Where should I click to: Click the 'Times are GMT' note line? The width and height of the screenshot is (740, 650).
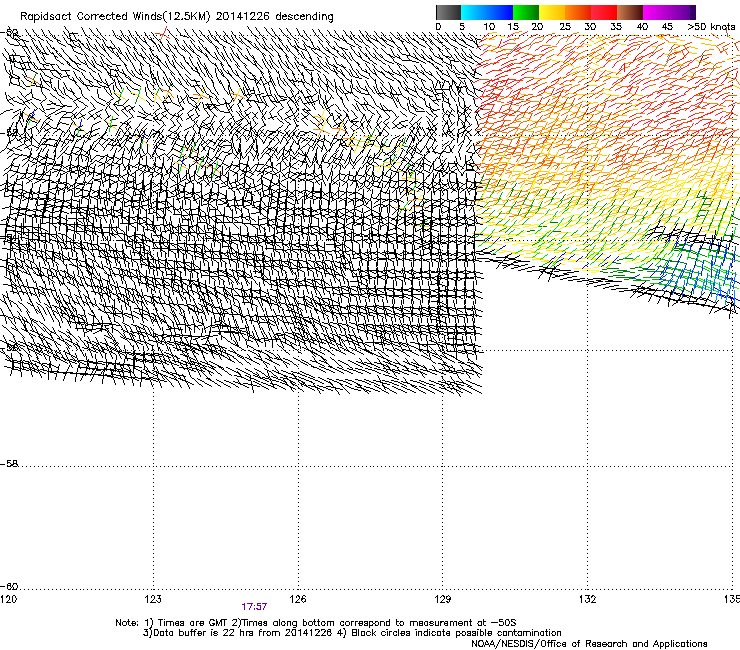pyautogui.click(x=316, y=623)
